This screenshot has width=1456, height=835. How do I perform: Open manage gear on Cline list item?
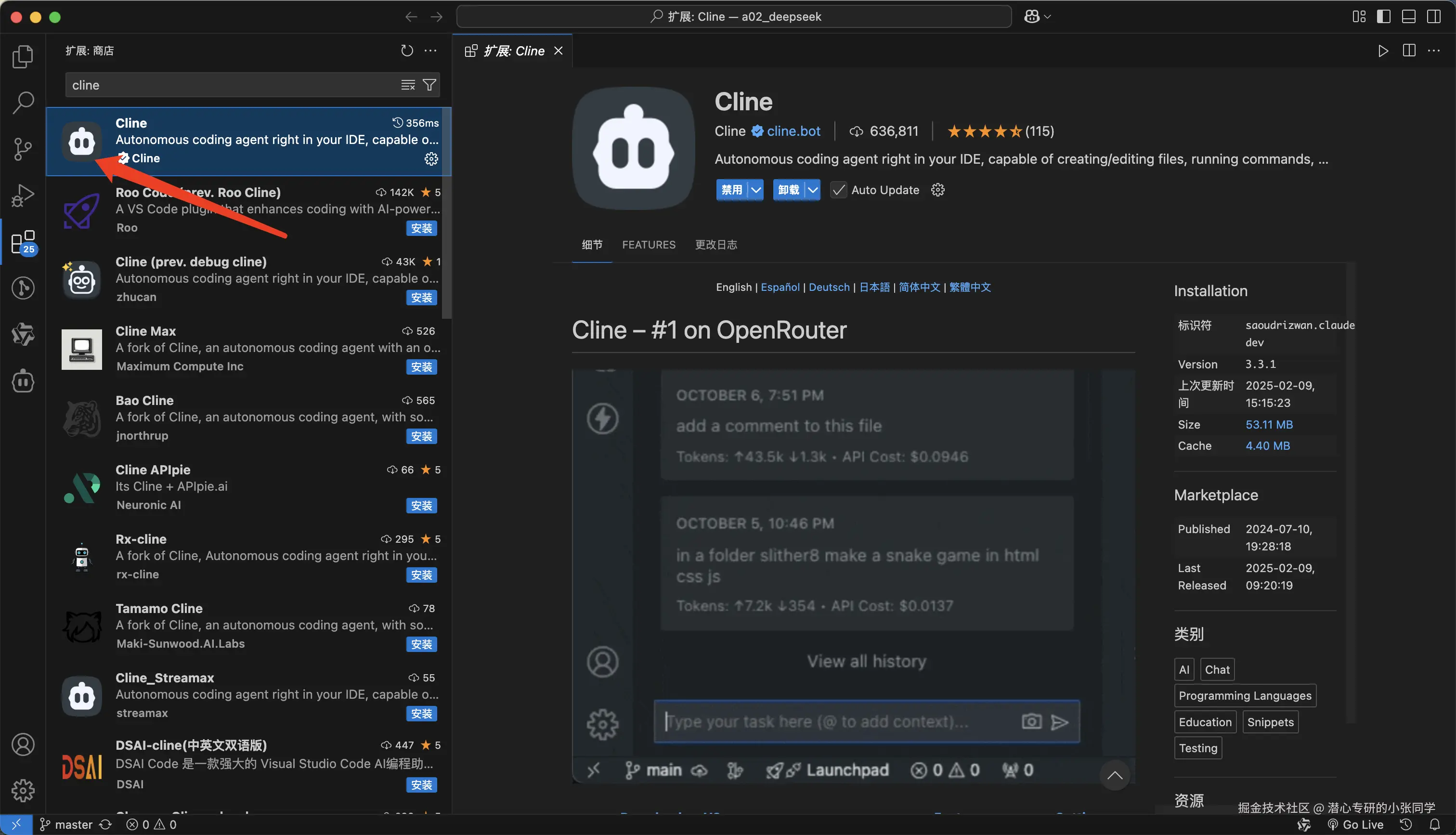pos(431,159)
